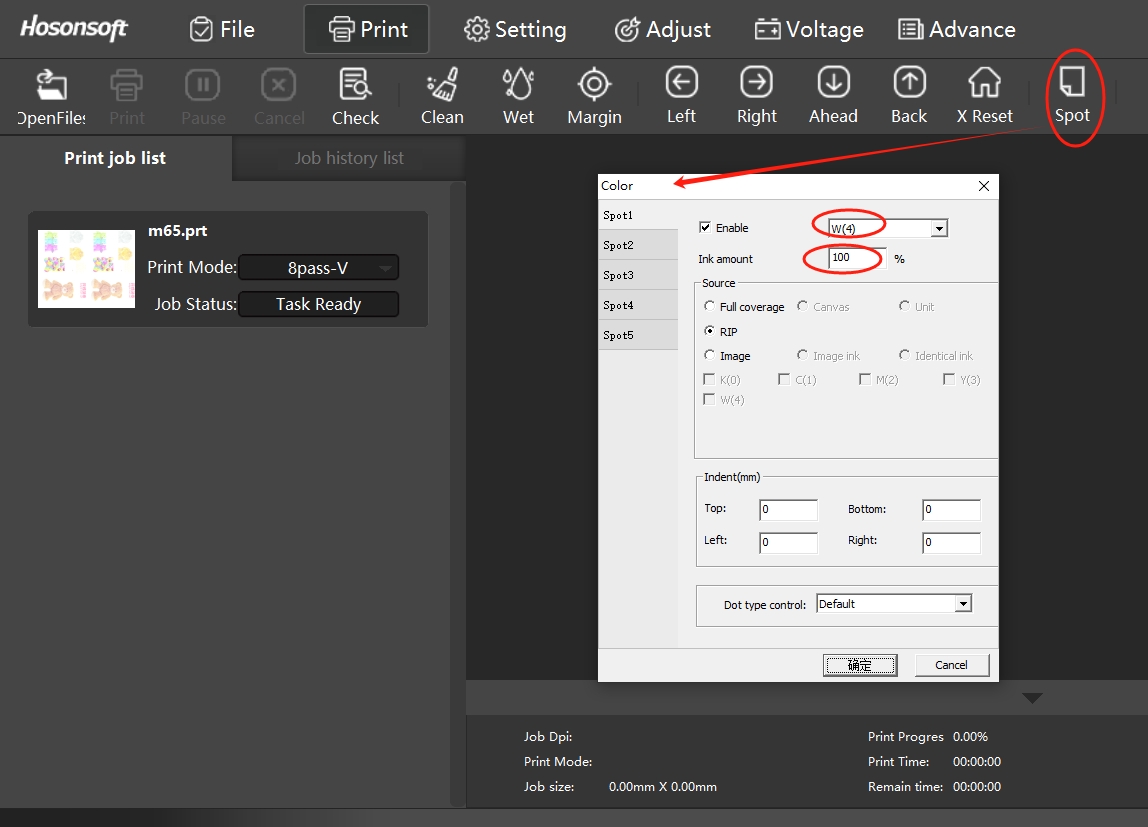Open the Margin target icon

594,86
